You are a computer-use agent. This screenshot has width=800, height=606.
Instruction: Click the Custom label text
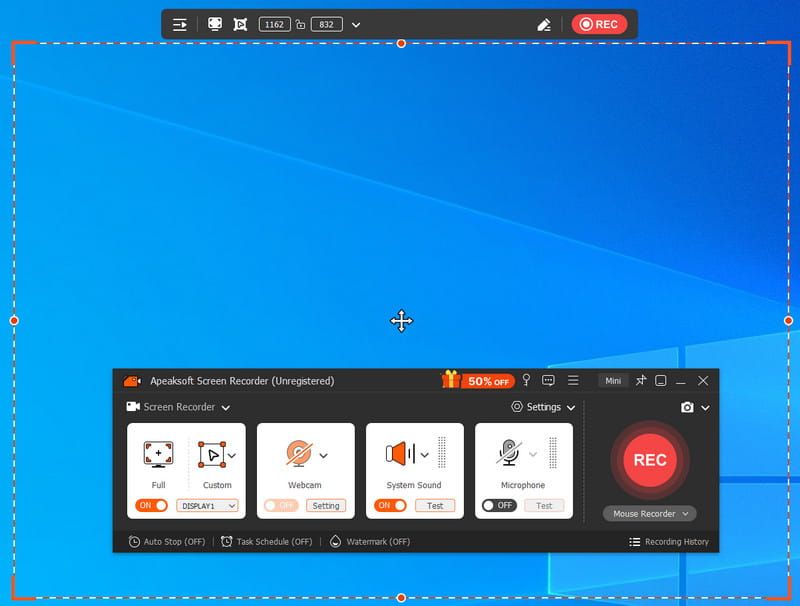(x=217, y=485)
